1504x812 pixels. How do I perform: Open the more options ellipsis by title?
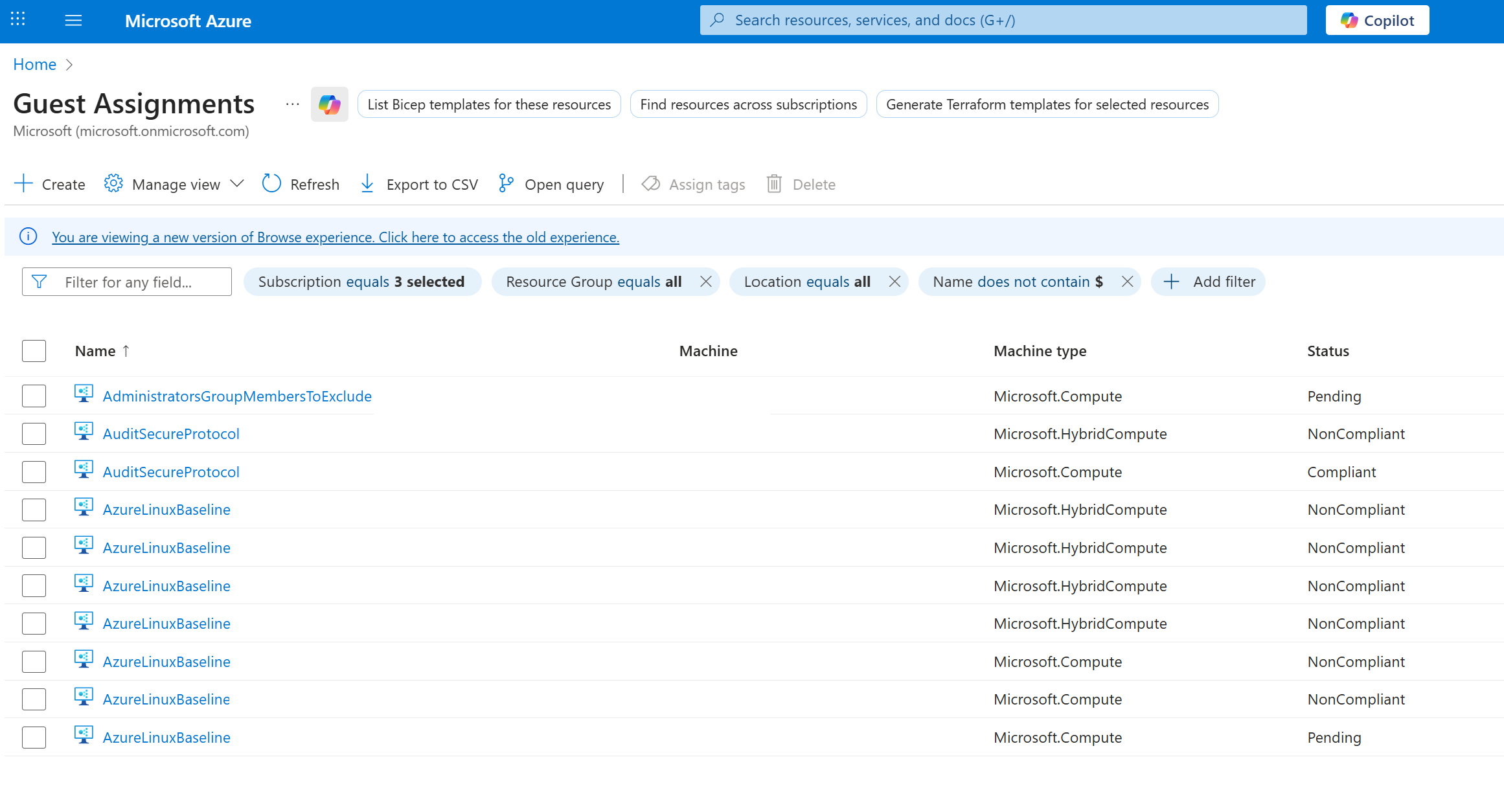[x=293, y=104]
